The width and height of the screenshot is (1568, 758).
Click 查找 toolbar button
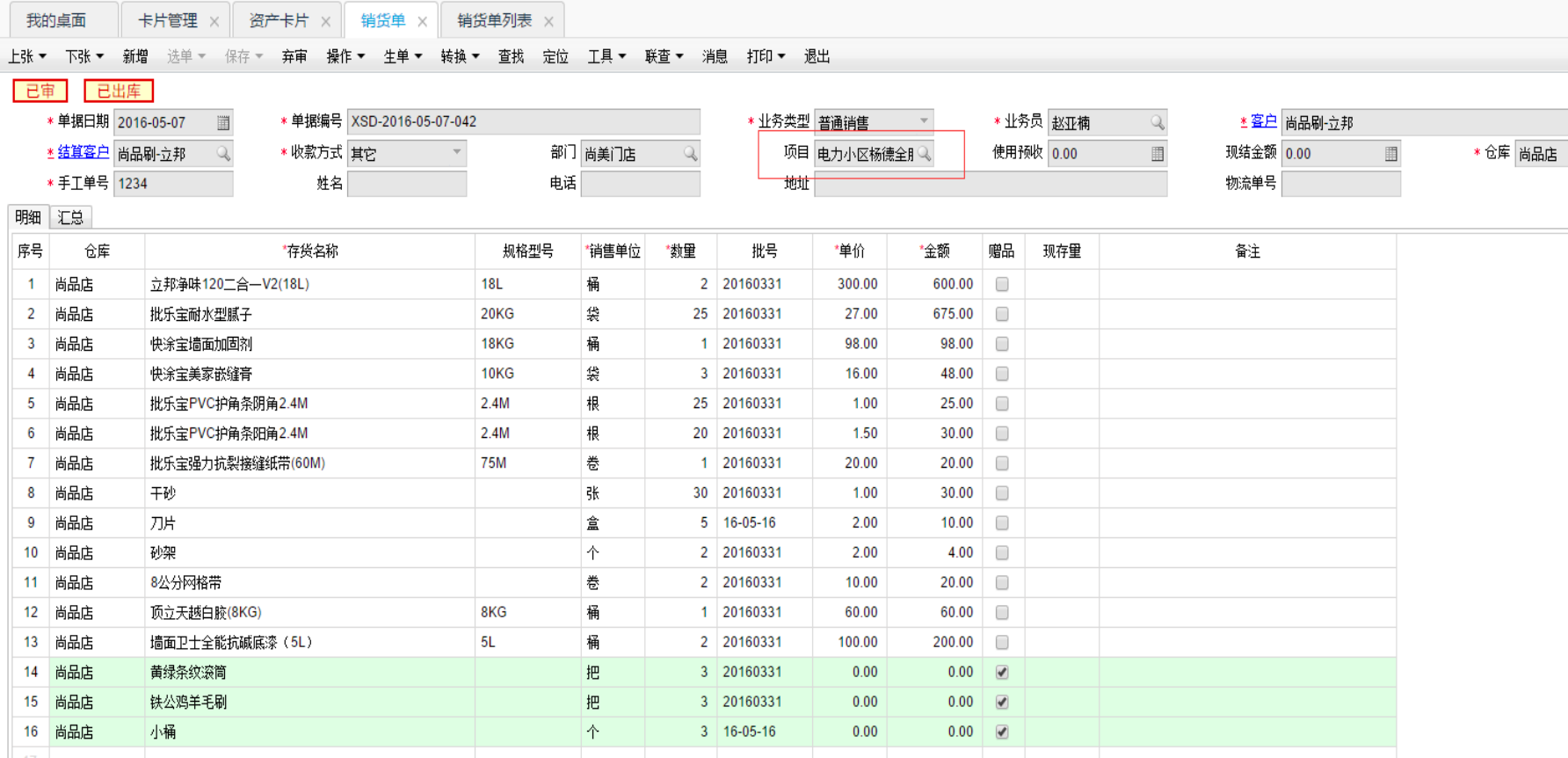coord(511,56)
